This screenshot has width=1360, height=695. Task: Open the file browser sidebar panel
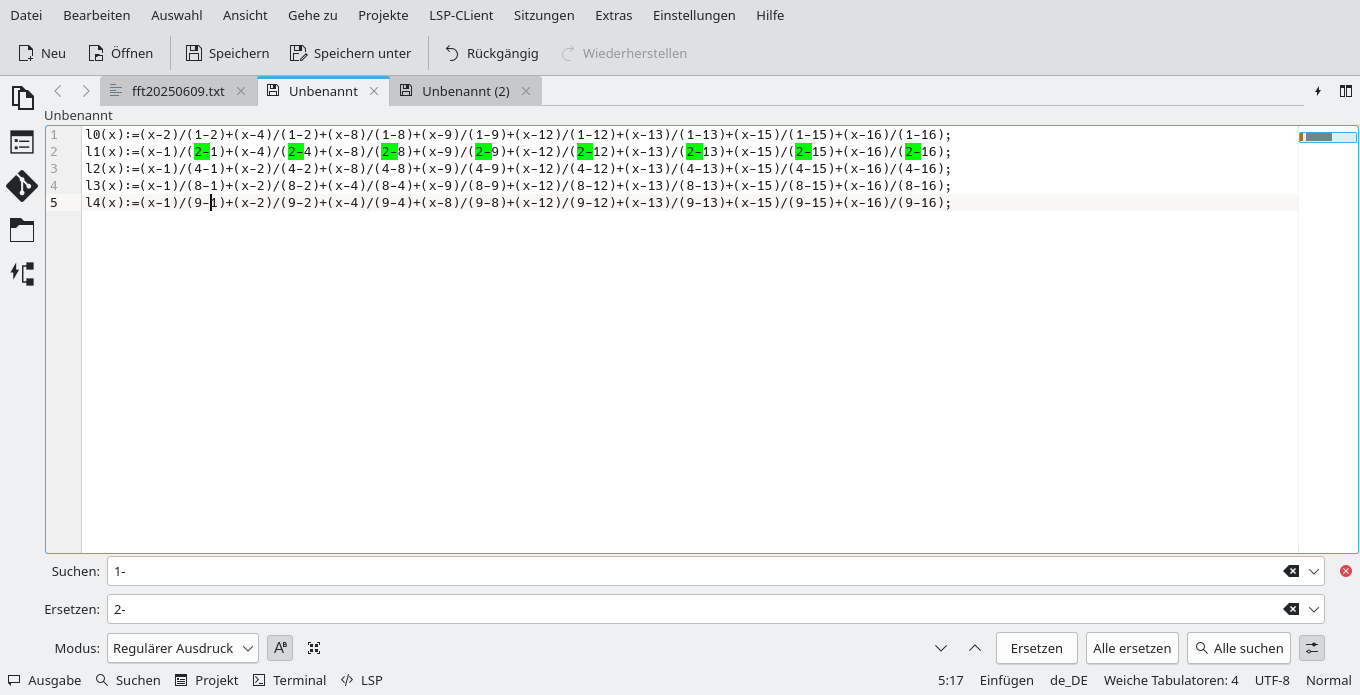click(22, 230)
